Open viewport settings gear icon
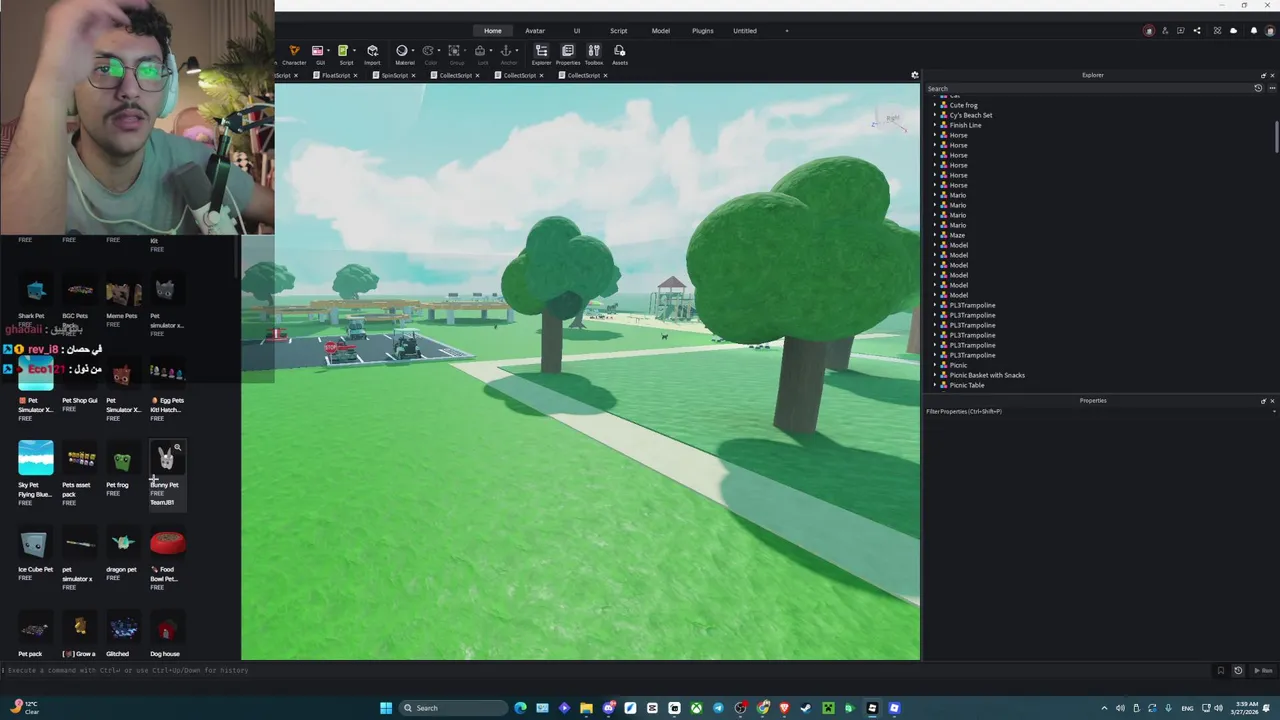The image size is (1280, 720). (x=914, y=75)
